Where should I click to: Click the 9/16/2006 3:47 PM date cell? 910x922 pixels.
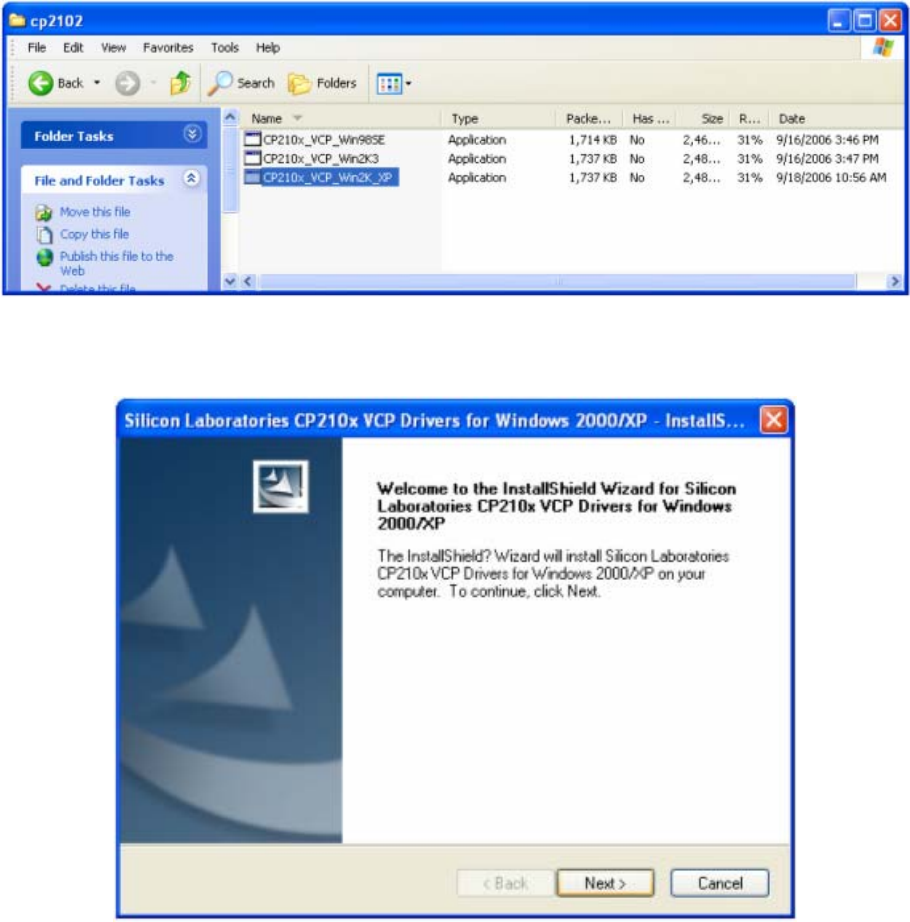(827, 159)
